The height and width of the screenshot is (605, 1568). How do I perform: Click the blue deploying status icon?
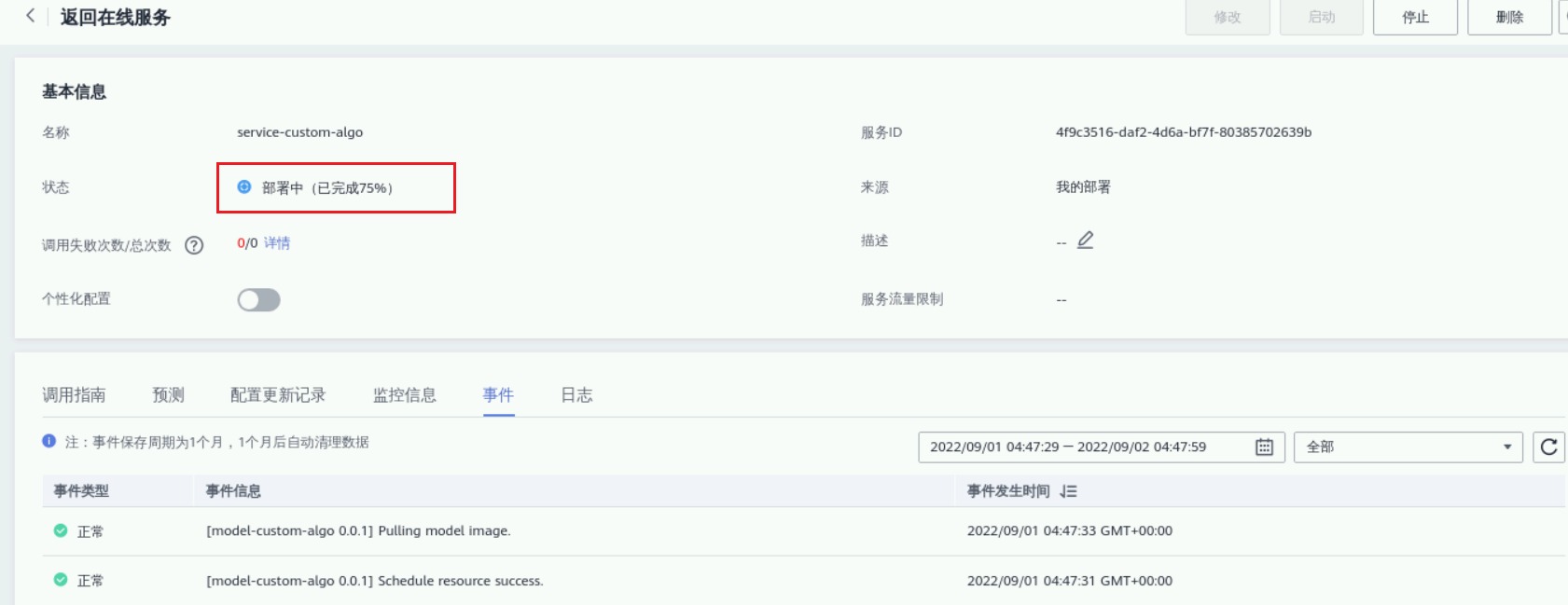244,187
